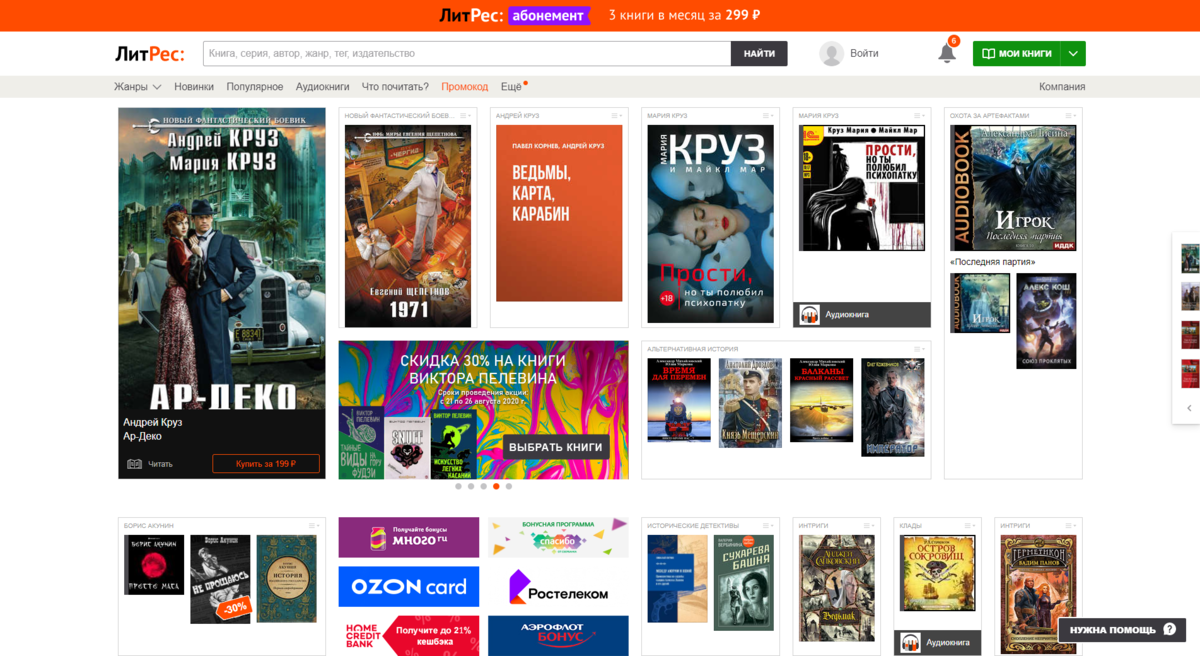Open the Промокод menu item

(x=465, y=87)
